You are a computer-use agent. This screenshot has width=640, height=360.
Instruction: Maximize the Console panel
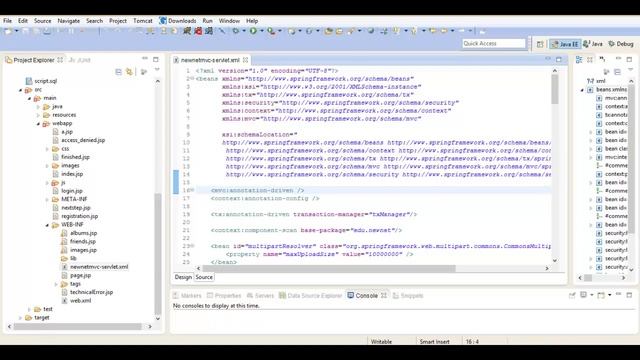click(x=629, y=295)
